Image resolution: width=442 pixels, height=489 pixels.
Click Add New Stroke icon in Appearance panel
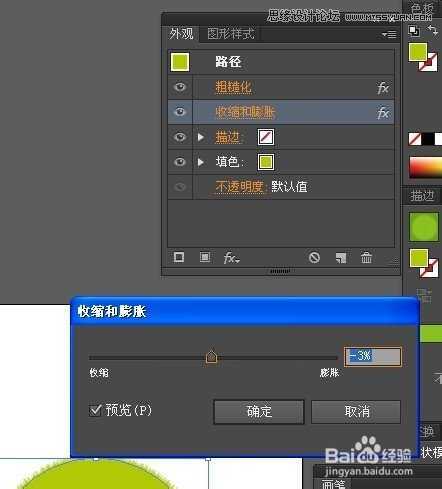click(x=179, y=257)
